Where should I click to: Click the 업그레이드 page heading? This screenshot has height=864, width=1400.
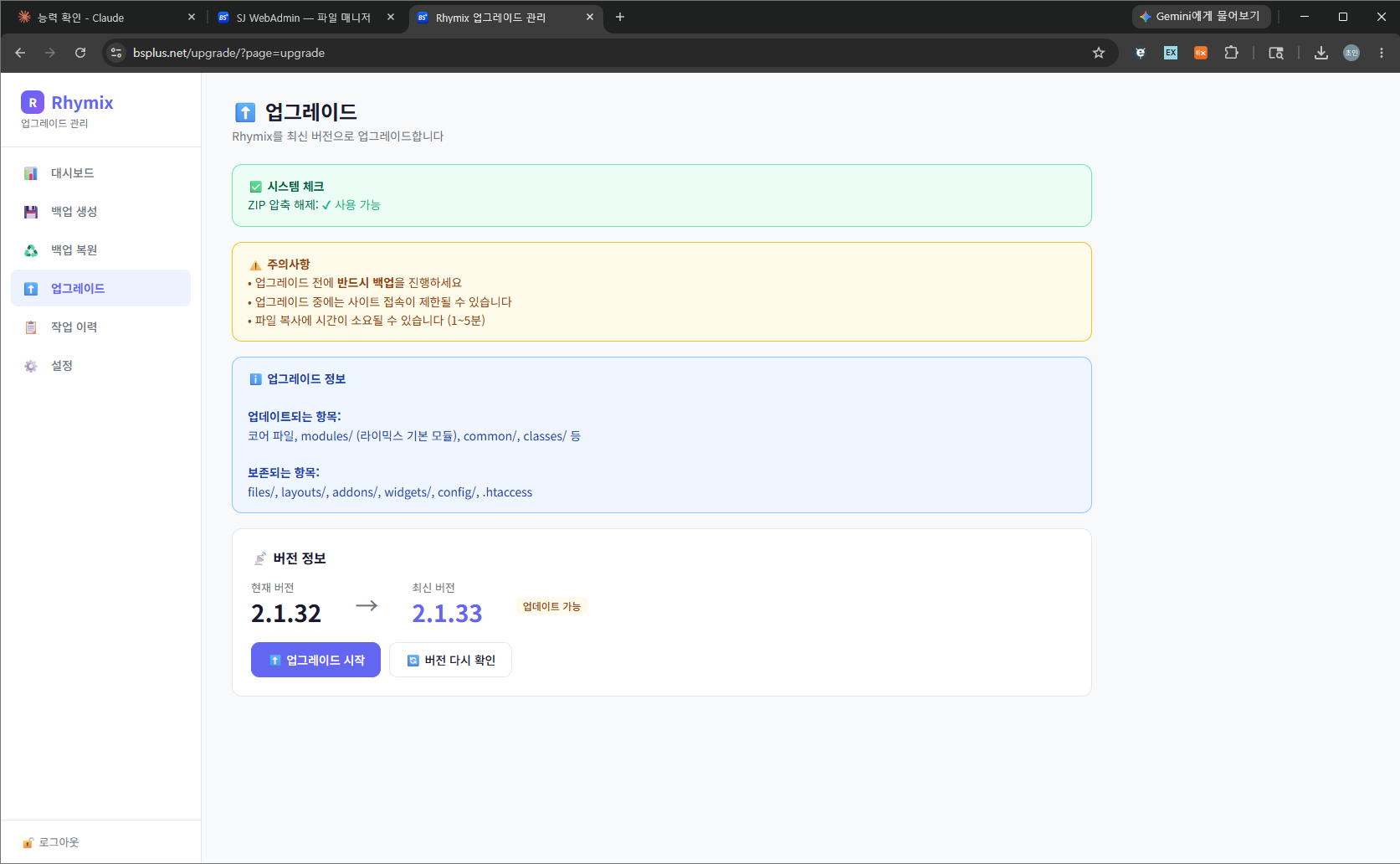click(x=311, y=112)
